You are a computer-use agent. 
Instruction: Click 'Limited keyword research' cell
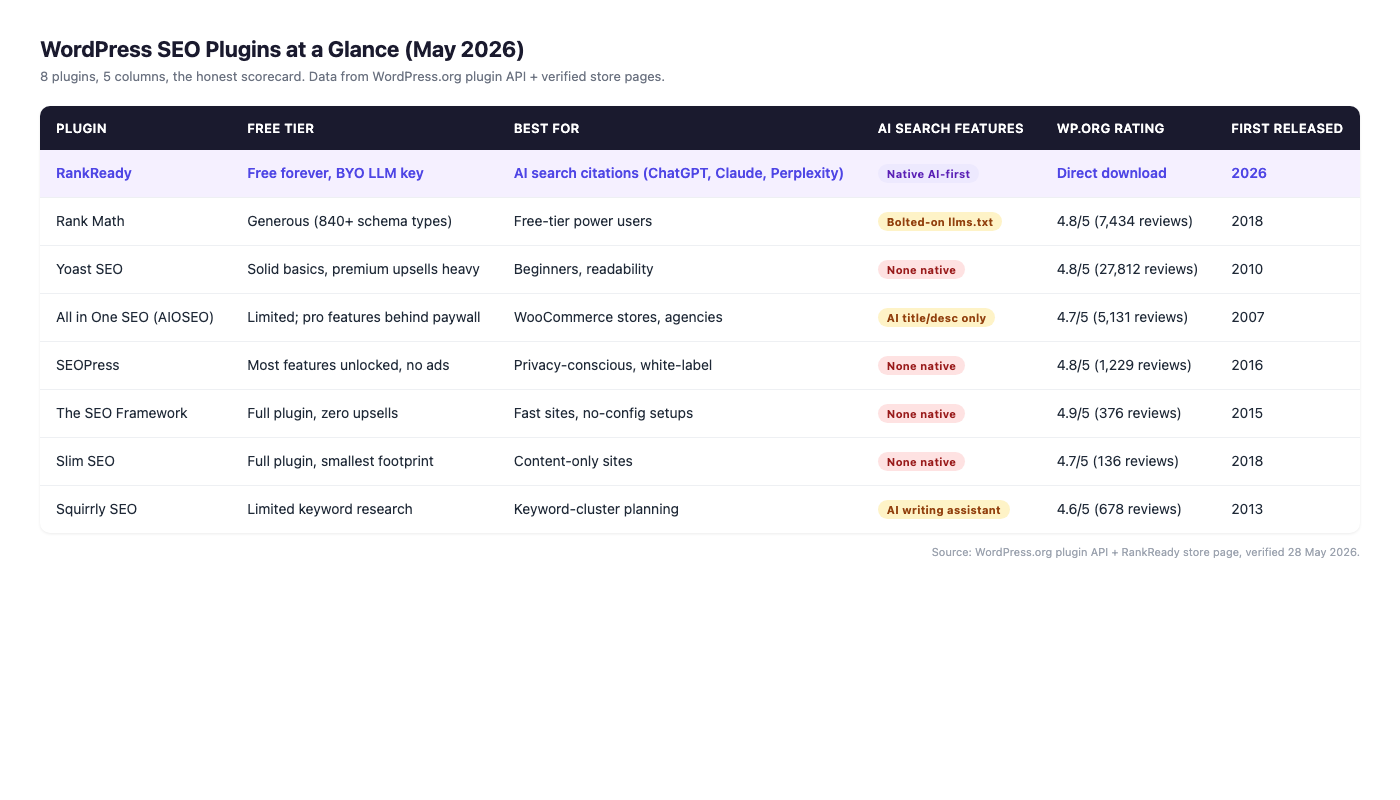click(330, 509)
